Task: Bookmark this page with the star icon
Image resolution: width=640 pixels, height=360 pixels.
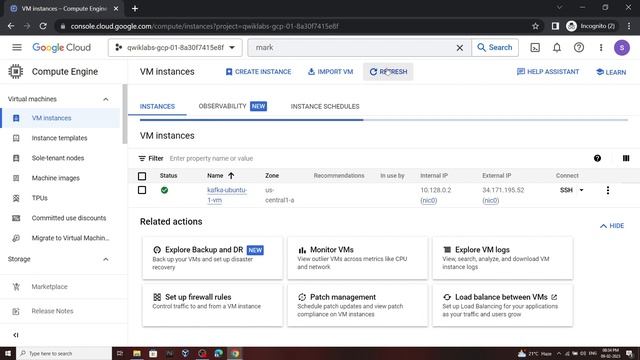Action: tap(535, 26)
